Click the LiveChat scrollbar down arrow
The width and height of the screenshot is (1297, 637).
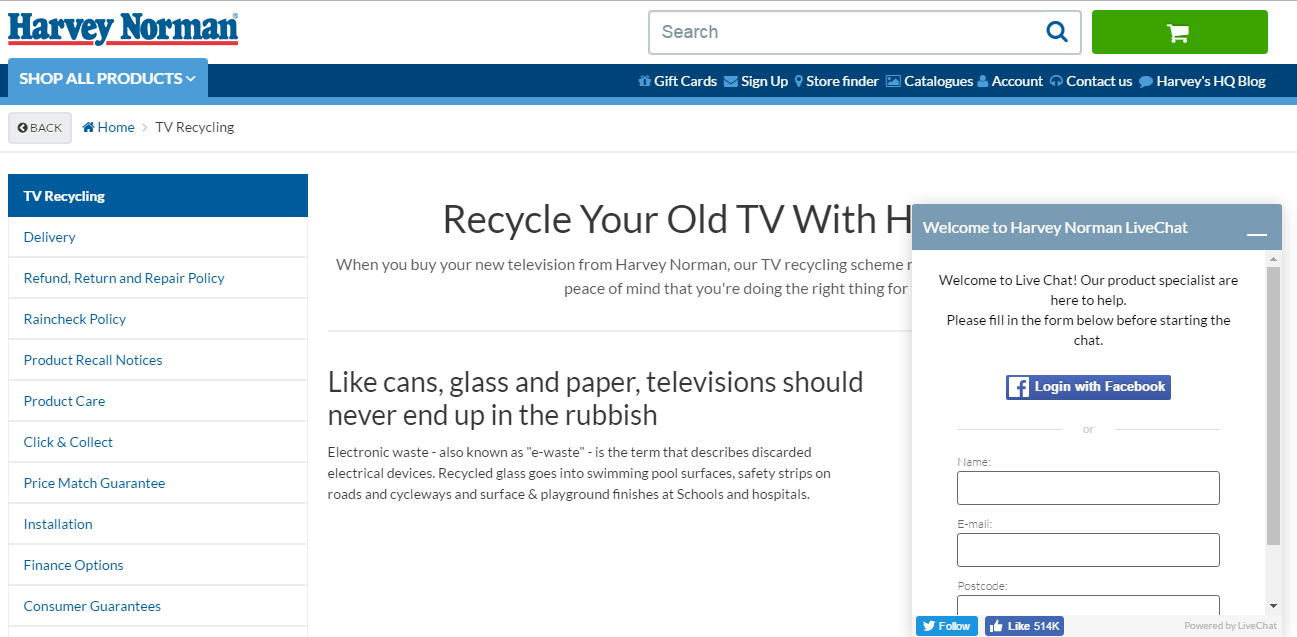click(x=1273, y=606)
